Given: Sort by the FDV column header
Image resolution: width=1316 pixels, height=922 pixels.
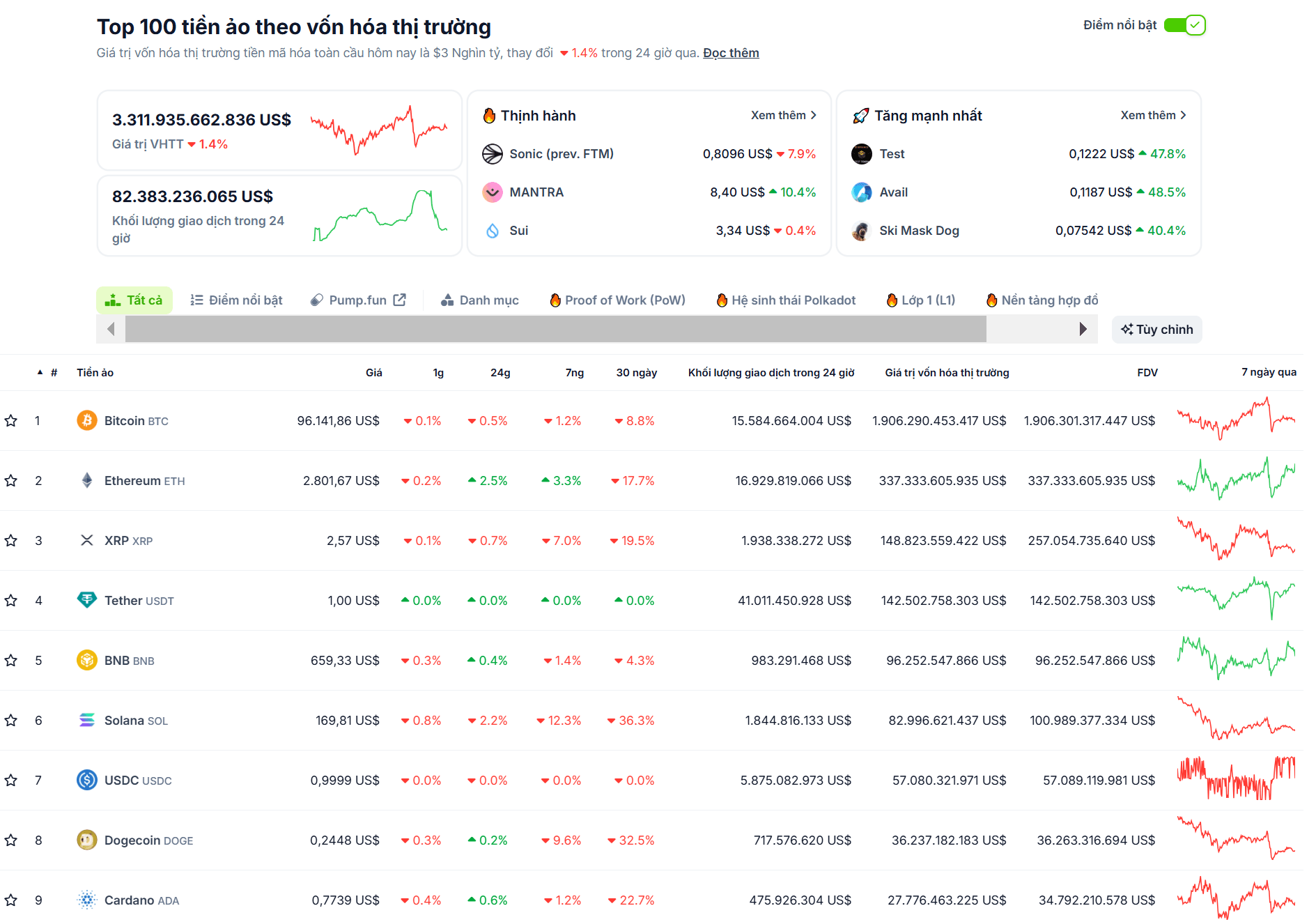Looking at the screenshot, I should pos(1147,373).
